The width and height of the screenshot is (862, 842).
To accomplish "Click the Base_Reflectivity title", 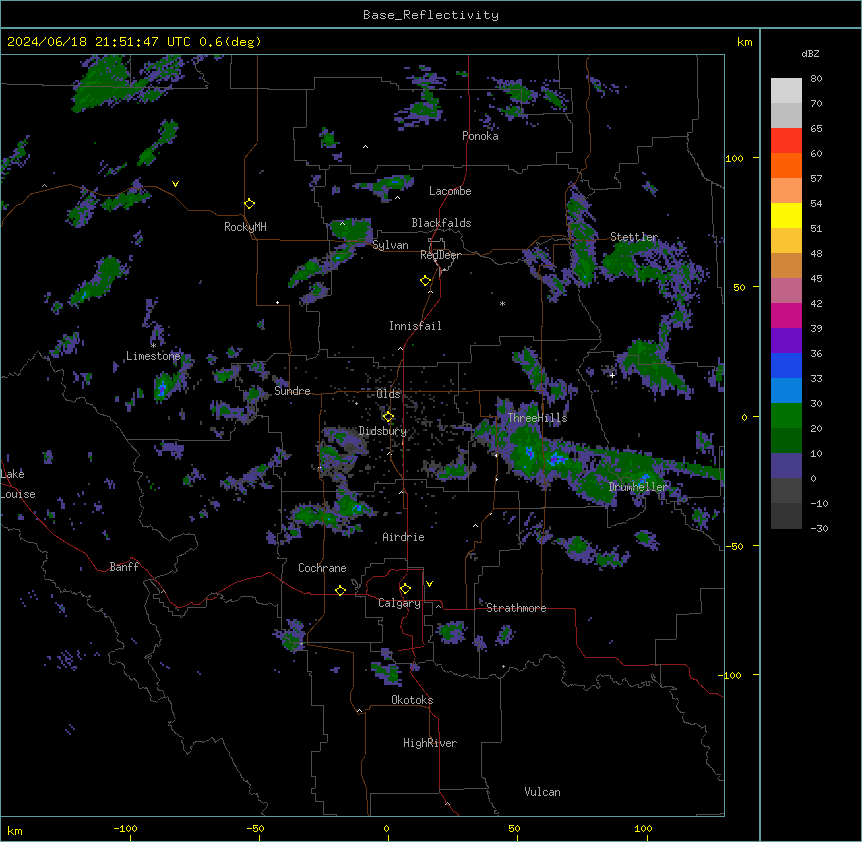I will click(x=431, y=15).
